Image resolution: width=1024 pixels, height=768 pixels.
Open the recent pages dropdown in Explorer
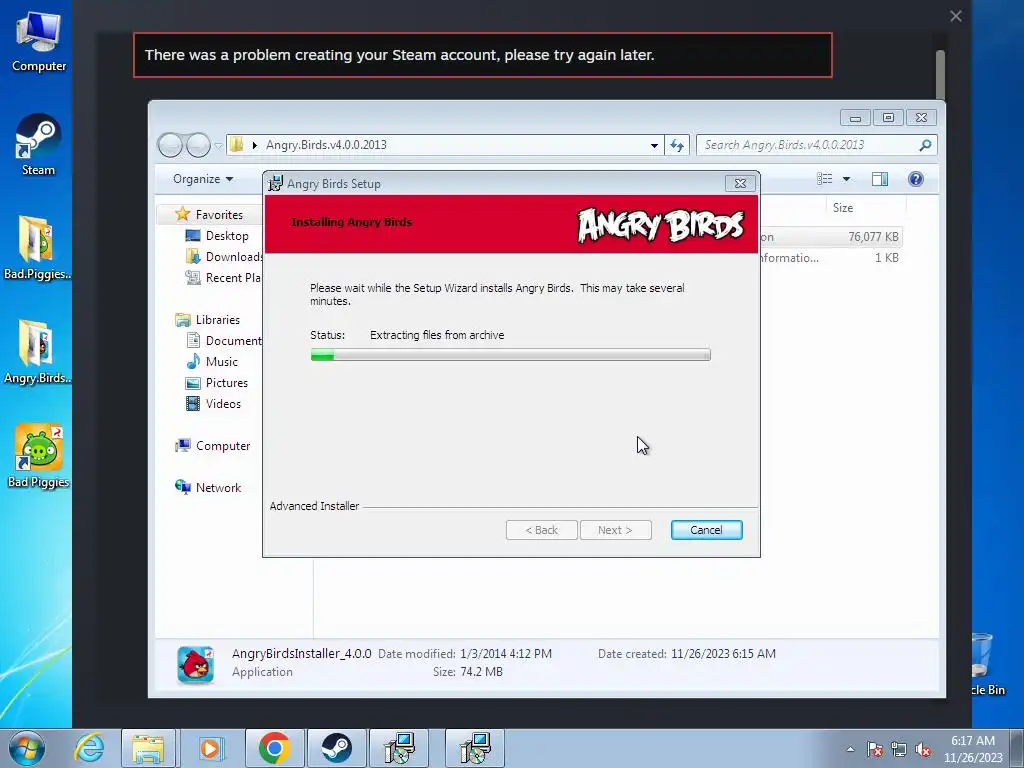(x=218, y=146)
